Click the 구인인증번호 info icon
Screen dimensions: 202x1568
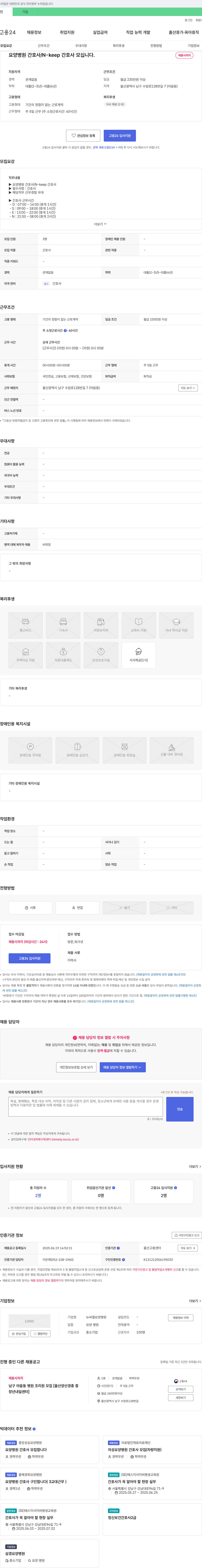pos(124,1259)
